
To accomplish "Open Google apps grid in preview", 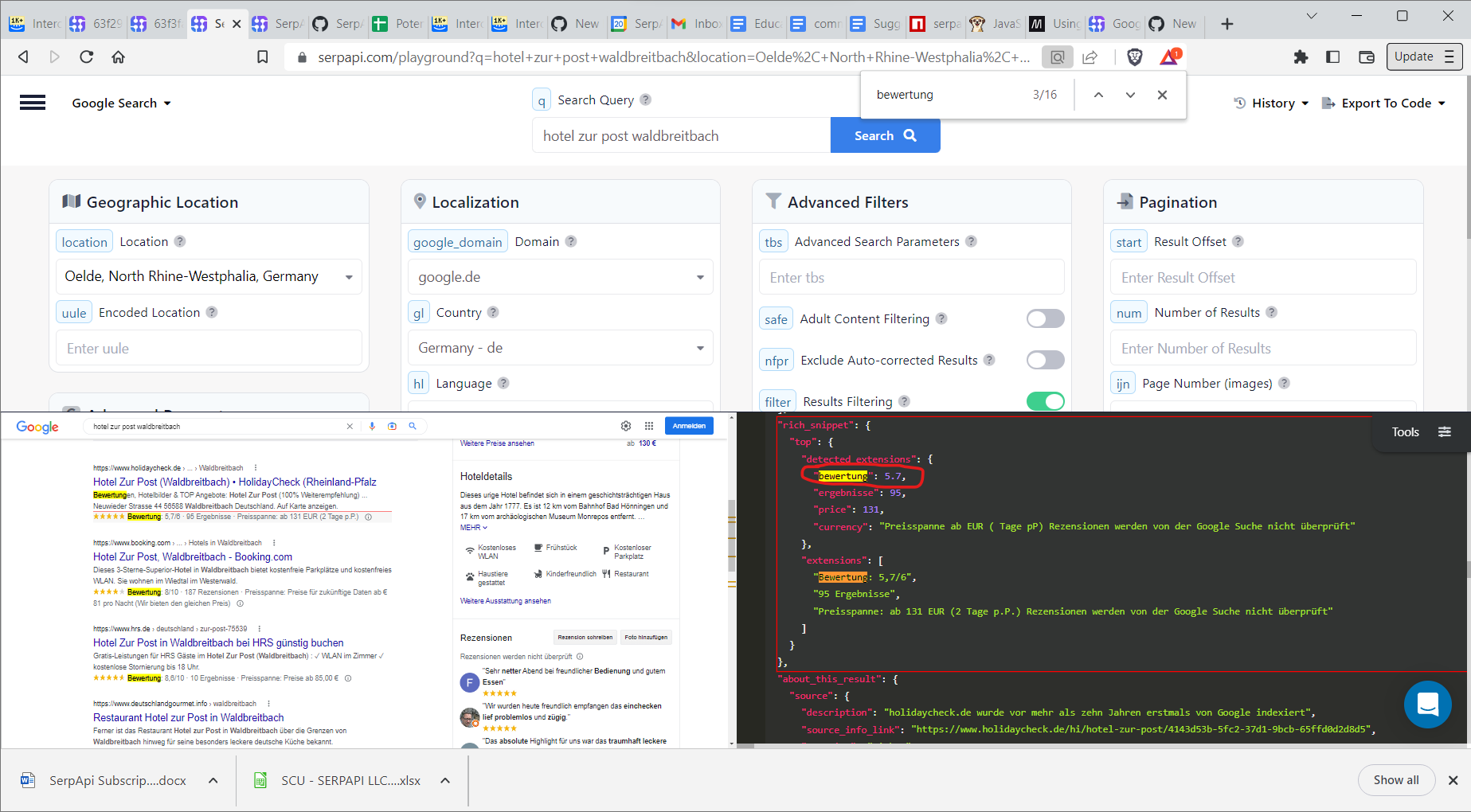I will click(x=649, y=426).
